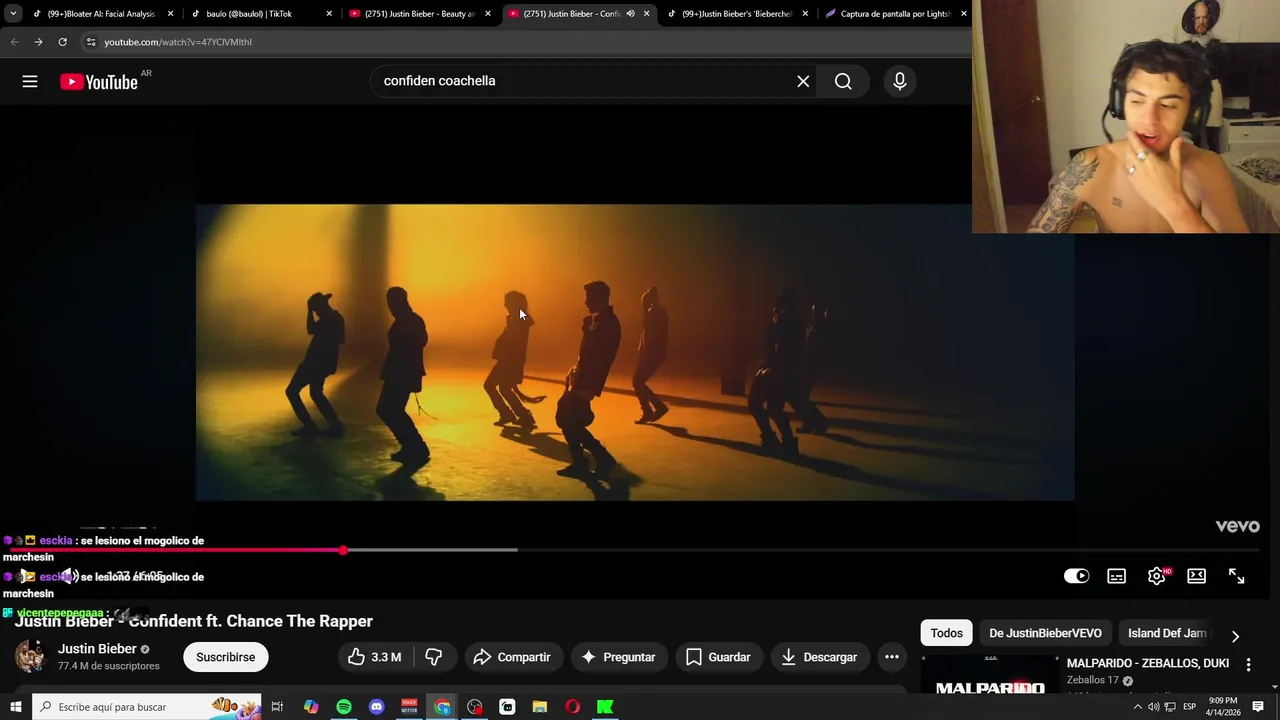The image size is (1280, 720).
Task: Reload the page
Action: tap(62, 42)
